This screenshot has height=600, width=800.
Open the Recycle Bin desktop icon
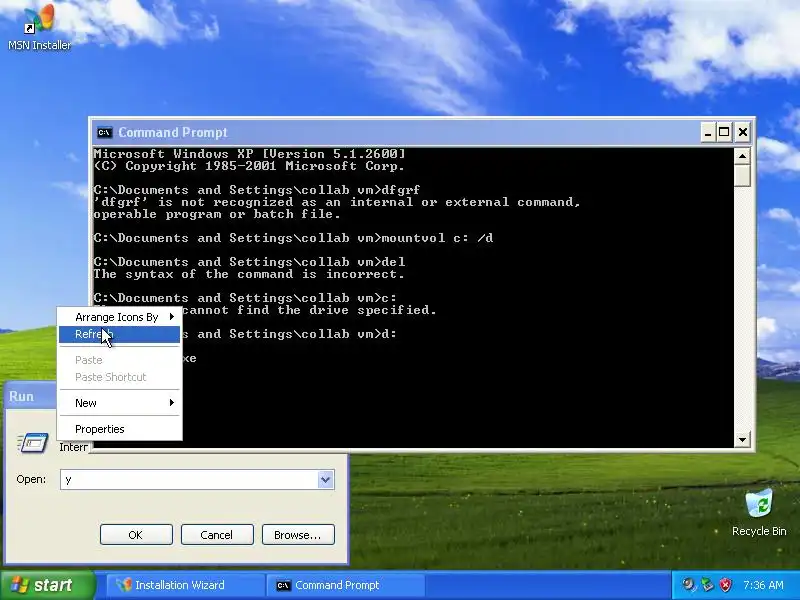[759, 512]
